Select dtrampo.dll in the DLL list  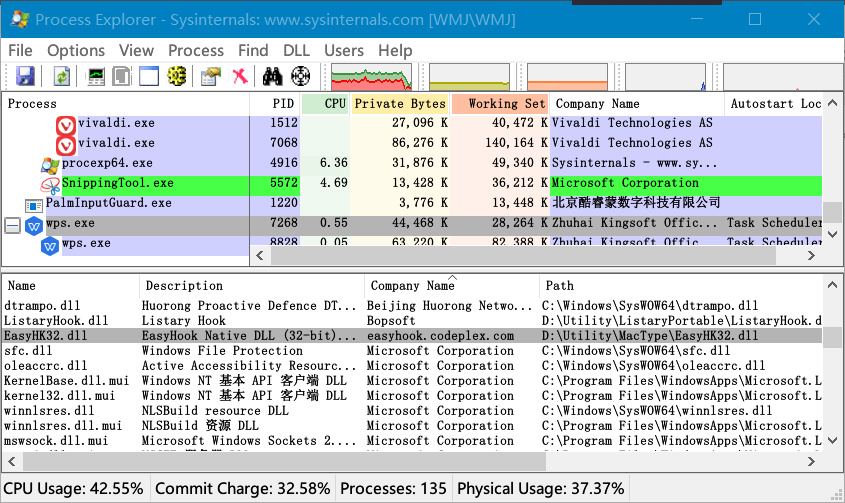(412, 306)
